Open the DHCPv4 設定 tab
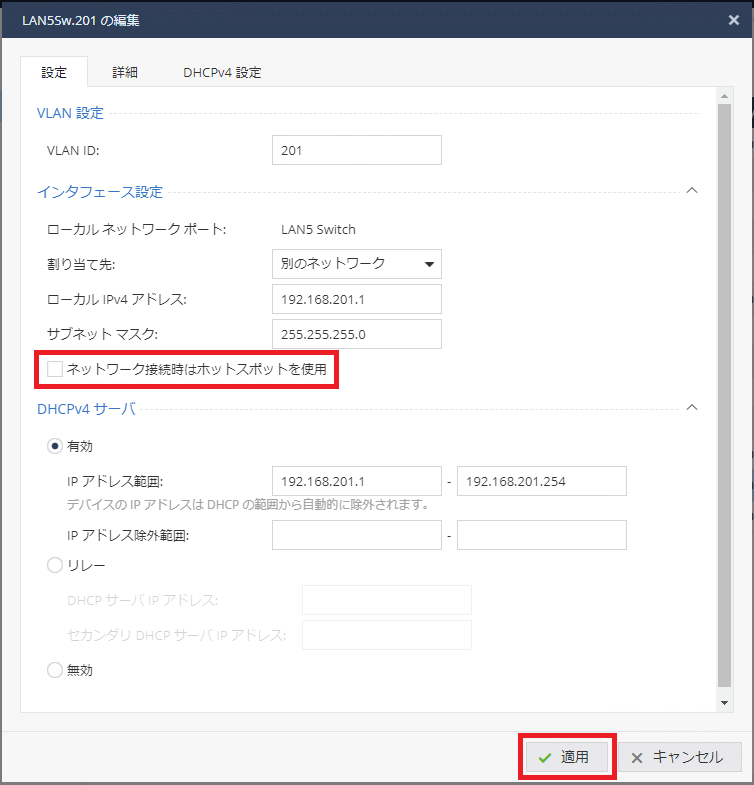 [x=222, y=72]
